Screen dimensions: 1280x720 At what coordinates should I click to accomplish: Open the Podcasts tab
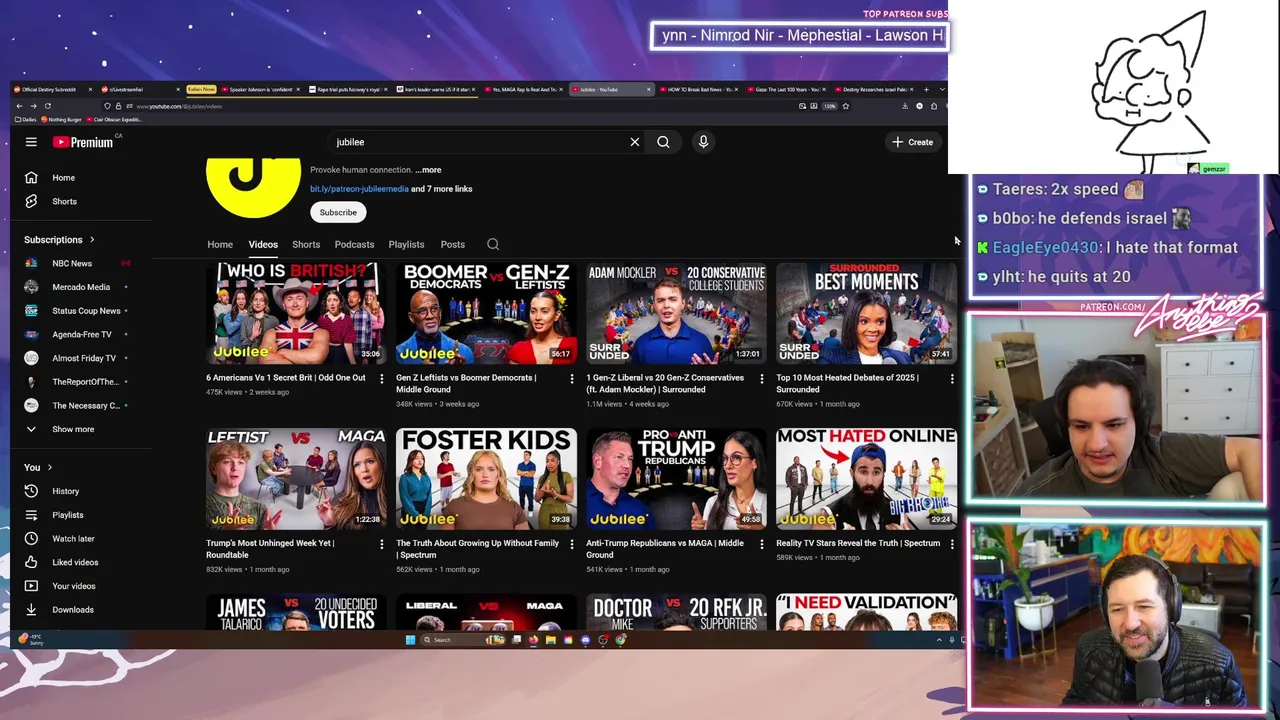pos(354,244)
